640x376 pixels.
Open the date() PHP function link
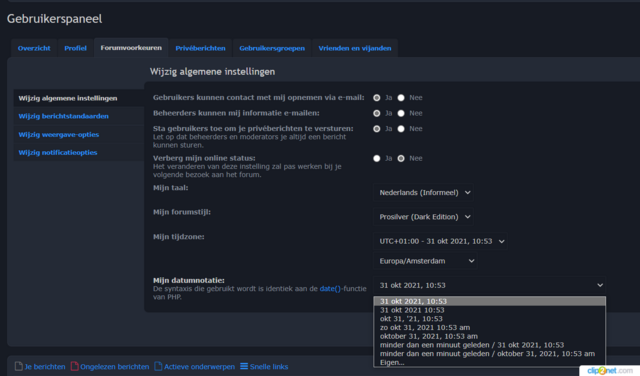coord(330,289)
